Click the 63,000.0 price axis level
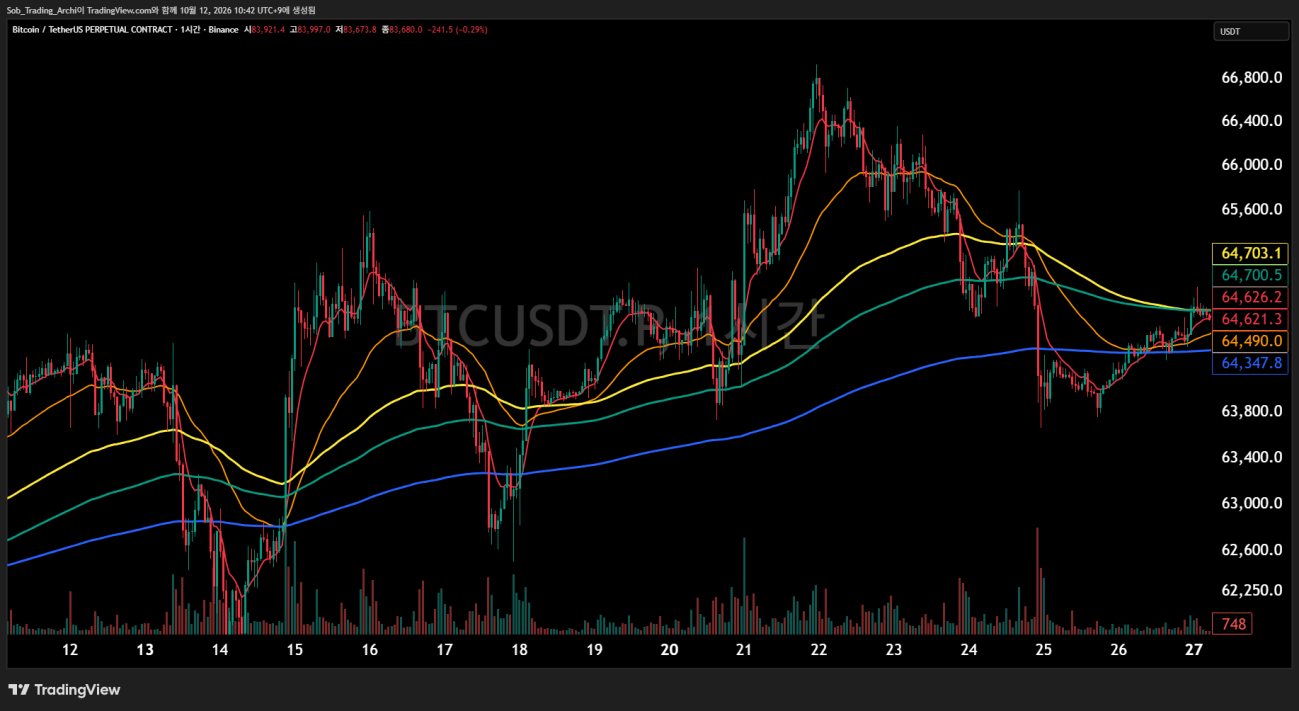1299x711 pixels. point(1252,503)
